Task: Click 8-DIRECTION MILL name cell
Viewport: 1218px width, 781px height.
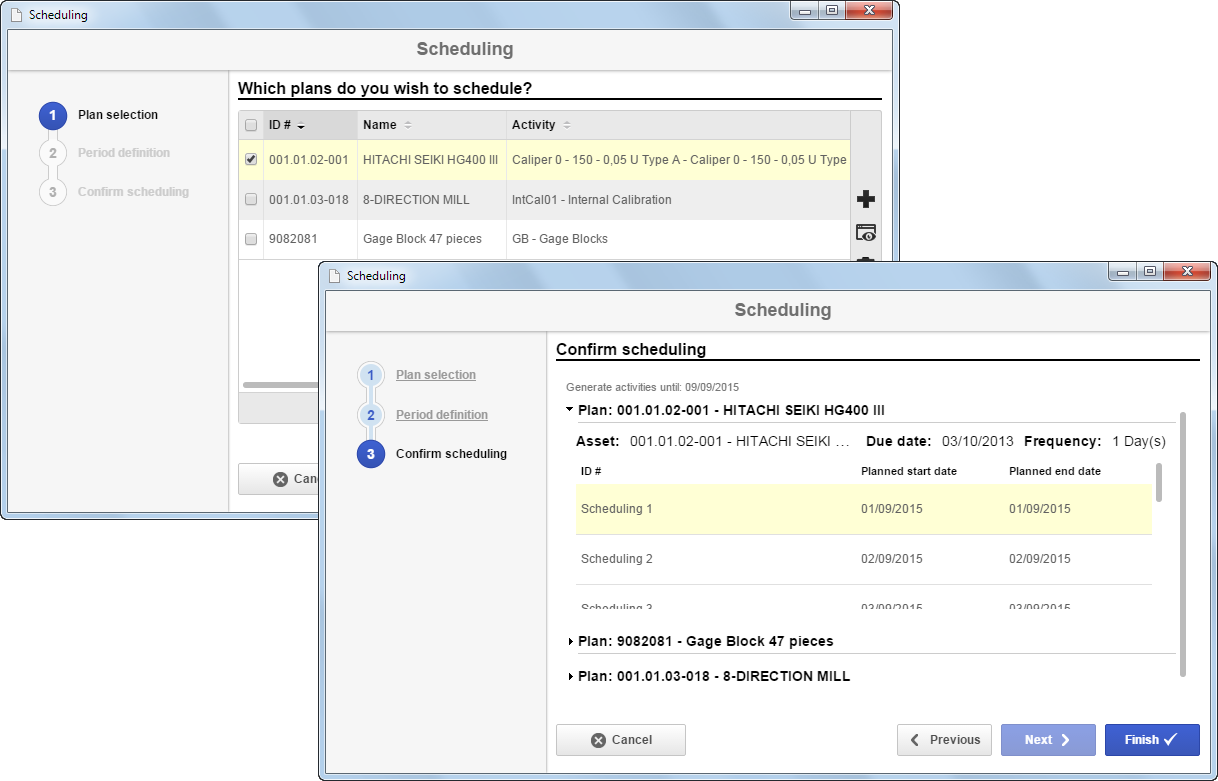Action: point(431,200)
